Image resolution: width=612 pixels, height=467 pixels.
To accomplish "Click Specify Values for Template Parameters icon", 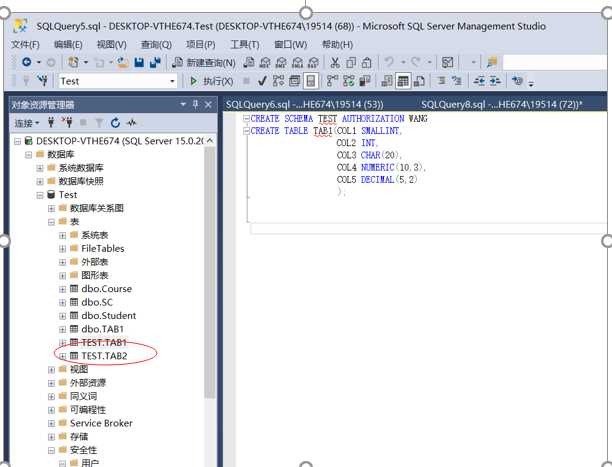I will click(518, 81).
